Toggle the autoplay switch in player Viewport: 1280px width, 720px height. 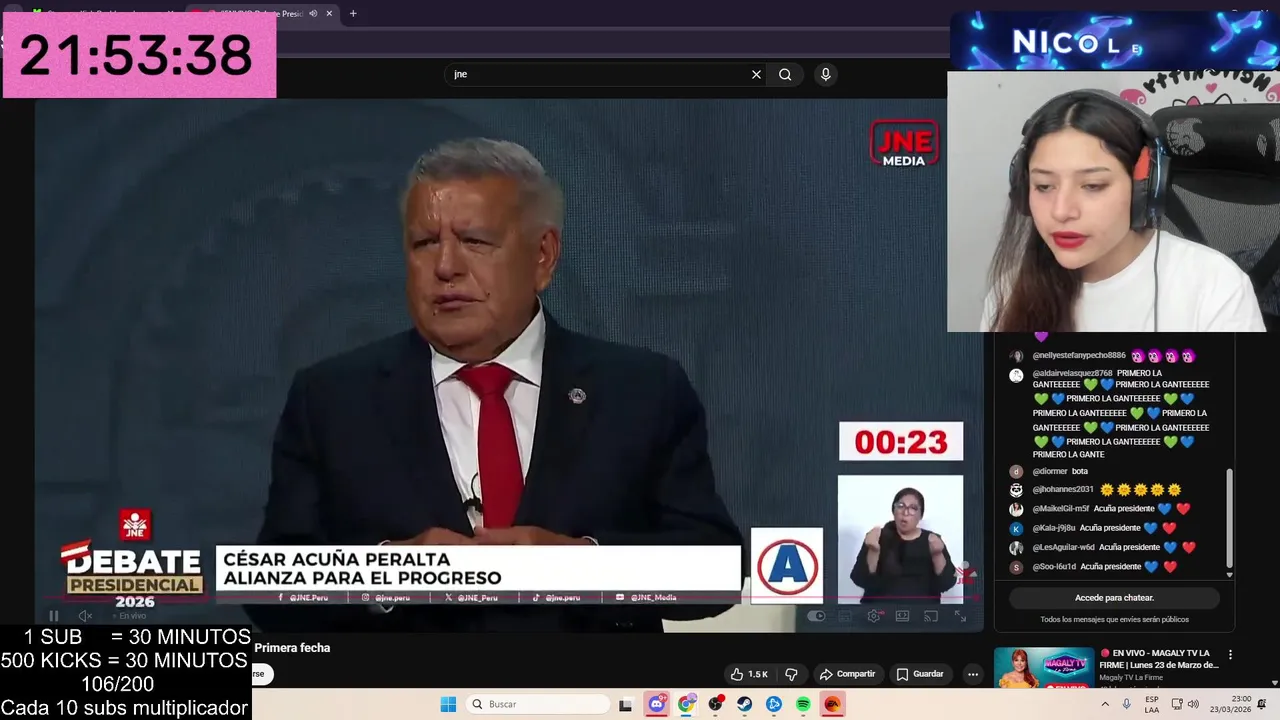[x=817, y=616]
